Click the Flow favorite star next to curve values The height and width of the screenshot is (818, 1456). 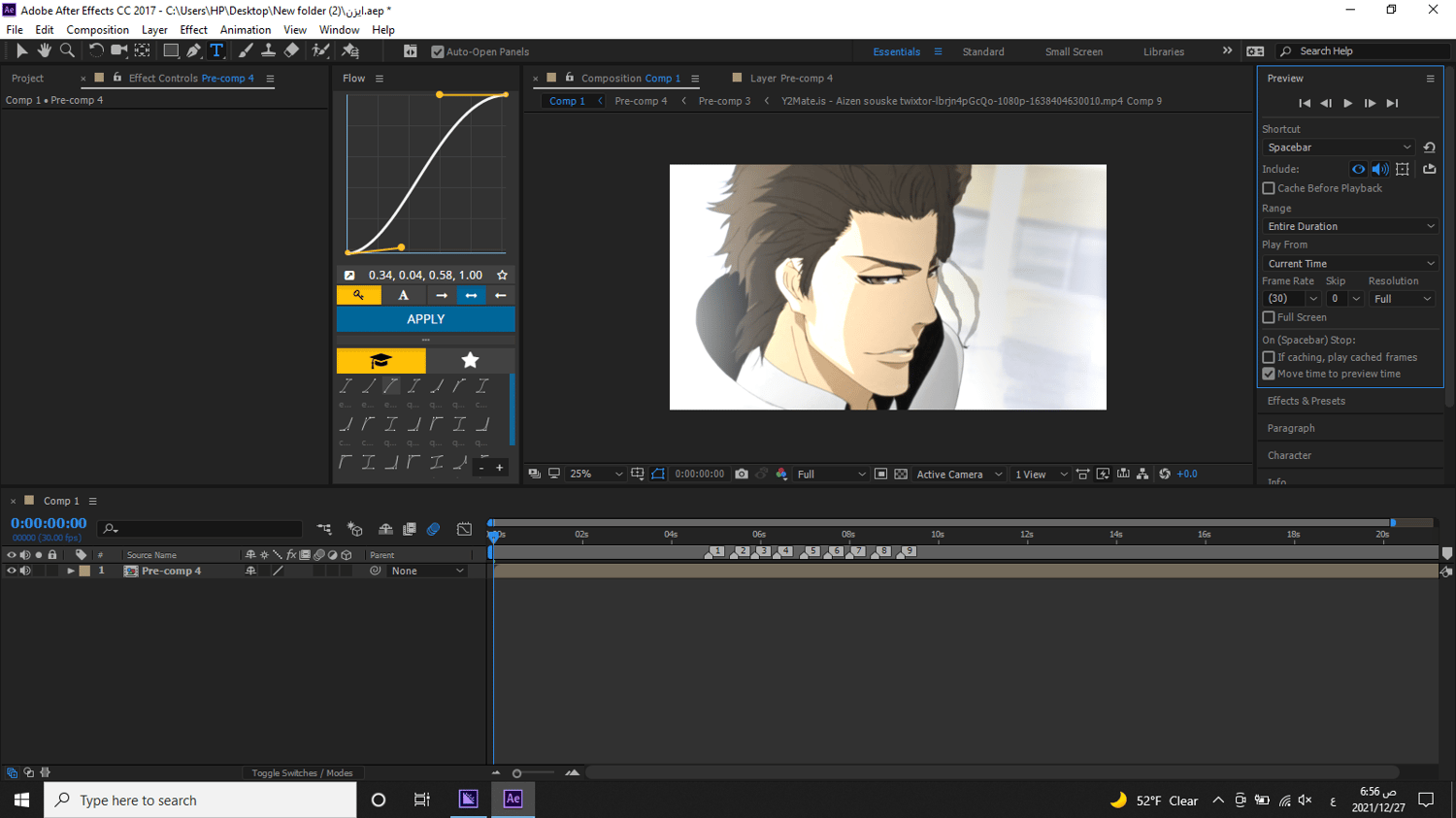pyautogui.click(x=502, y=276)
